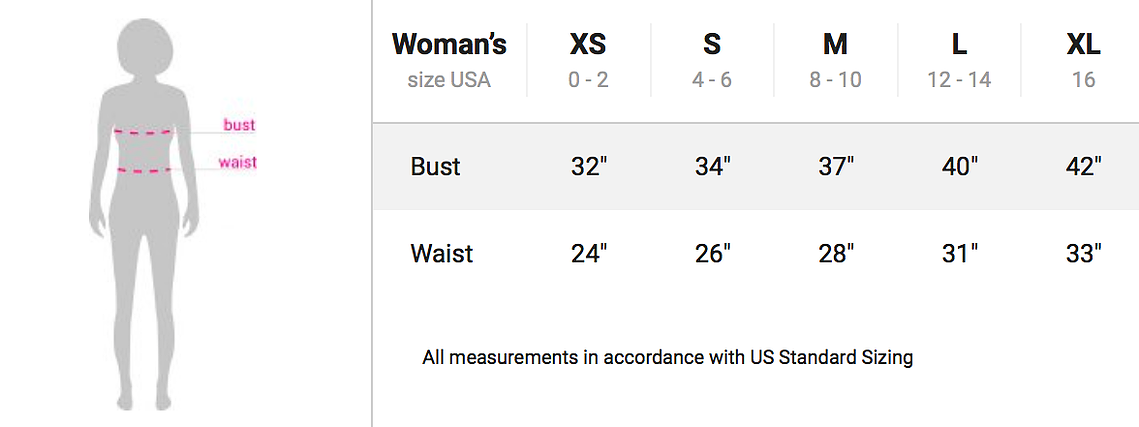Click the 31" waist value for L
Screen dimensions: 1139x427
point(959,253)
